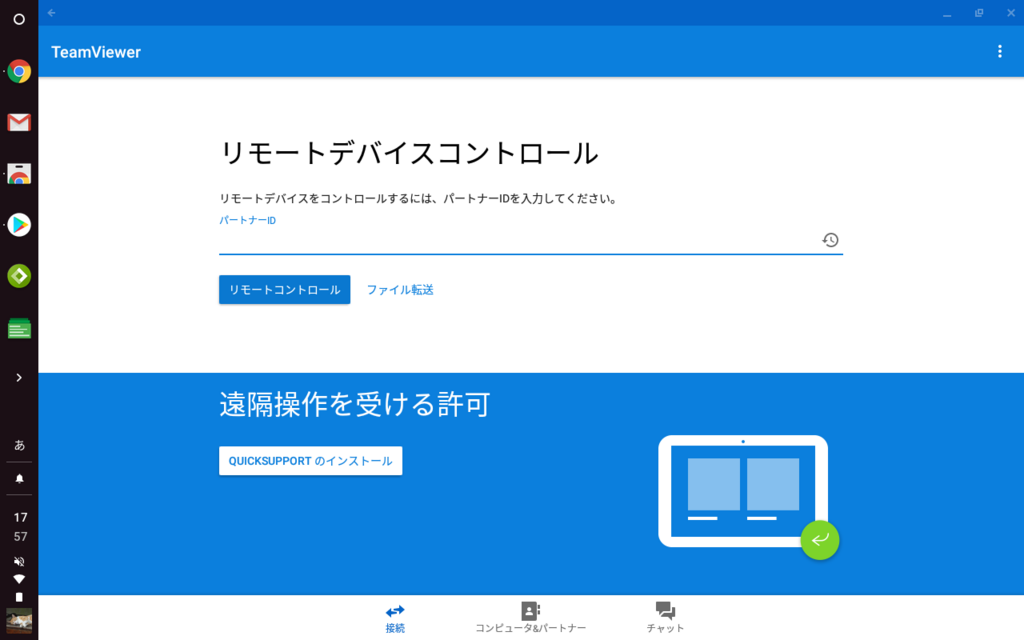Open the partner ID connection history icon
The image size is (1024, 640).
[x=830, y=240]
